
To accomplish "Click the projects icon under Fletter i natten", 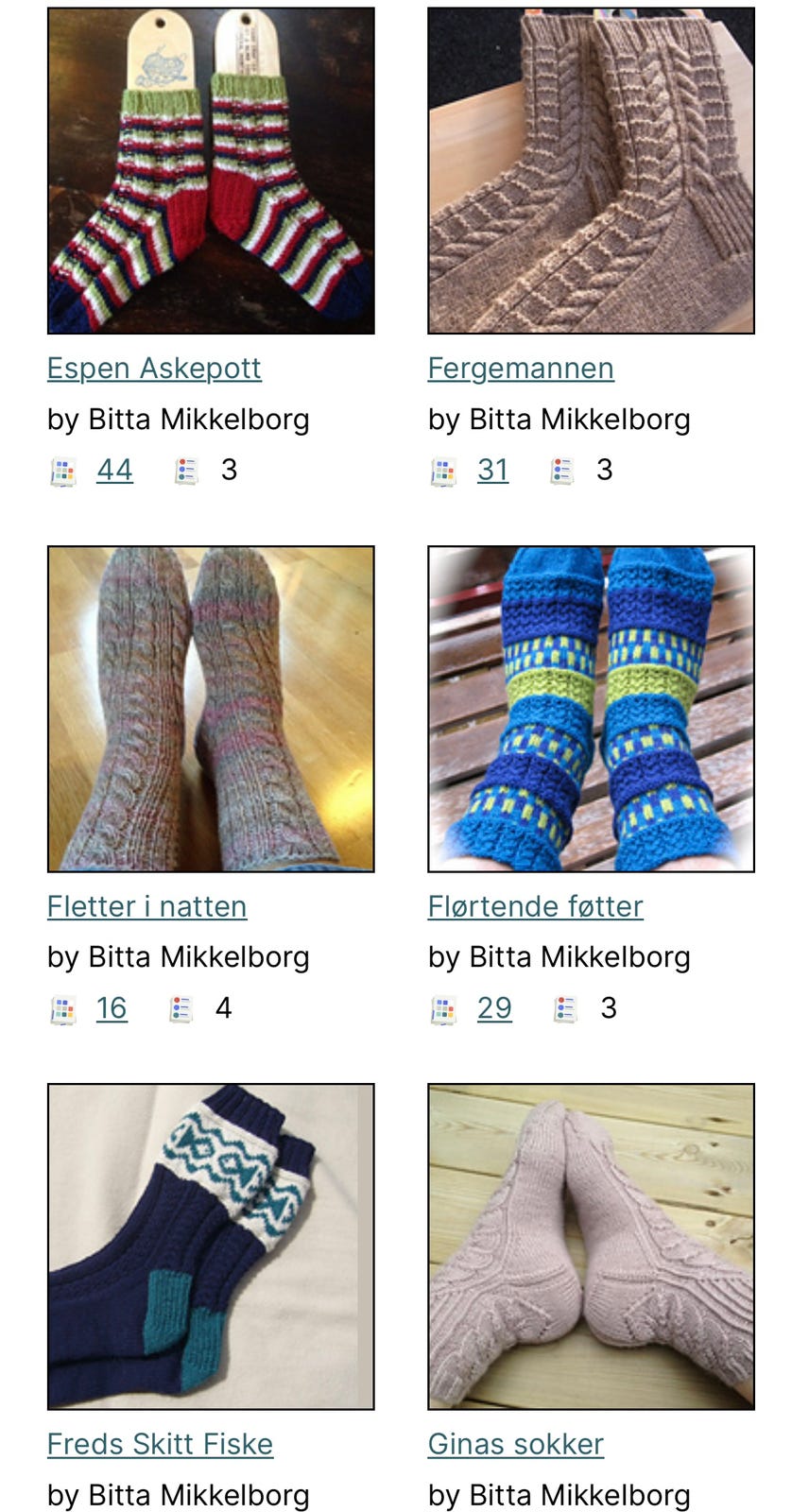I will [62, 1009].
